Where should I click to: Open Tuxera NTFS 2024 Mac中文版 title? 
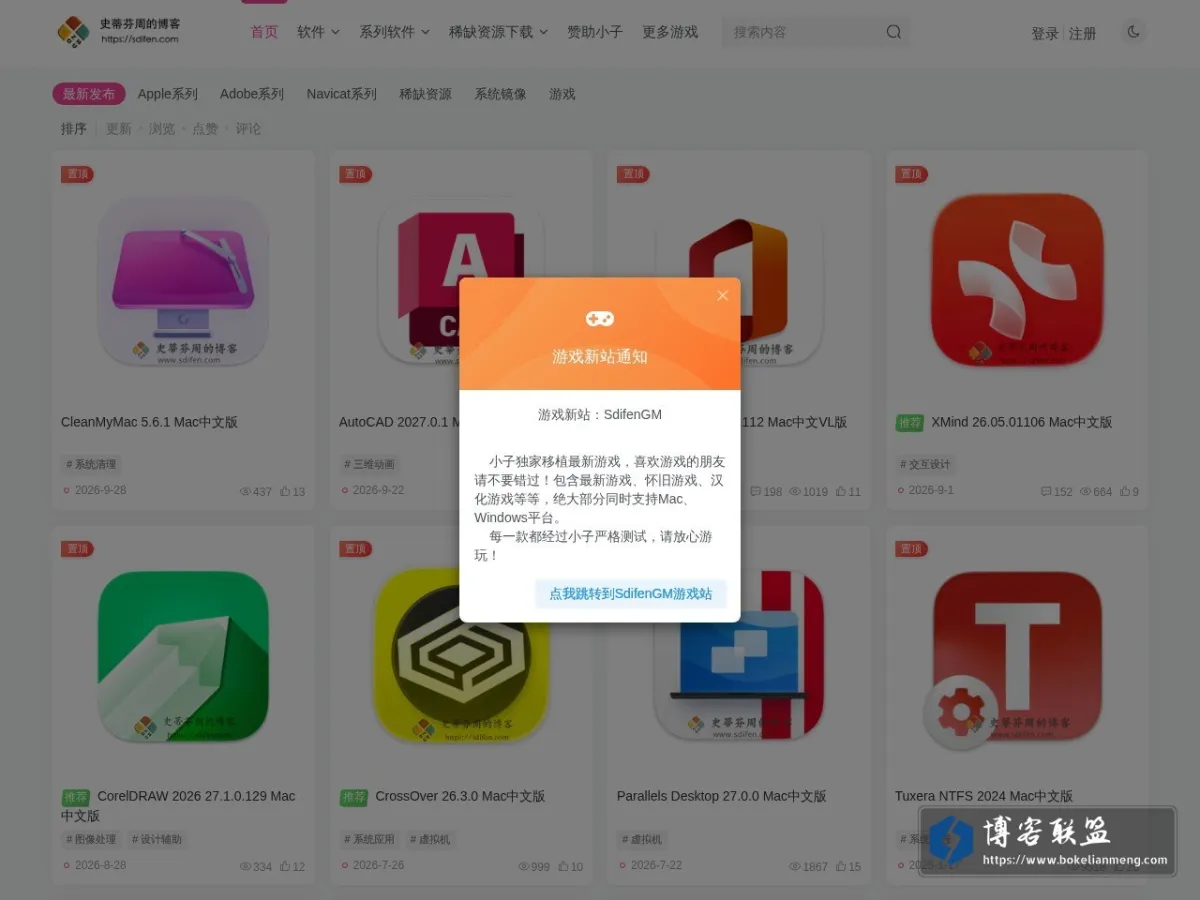984,797
